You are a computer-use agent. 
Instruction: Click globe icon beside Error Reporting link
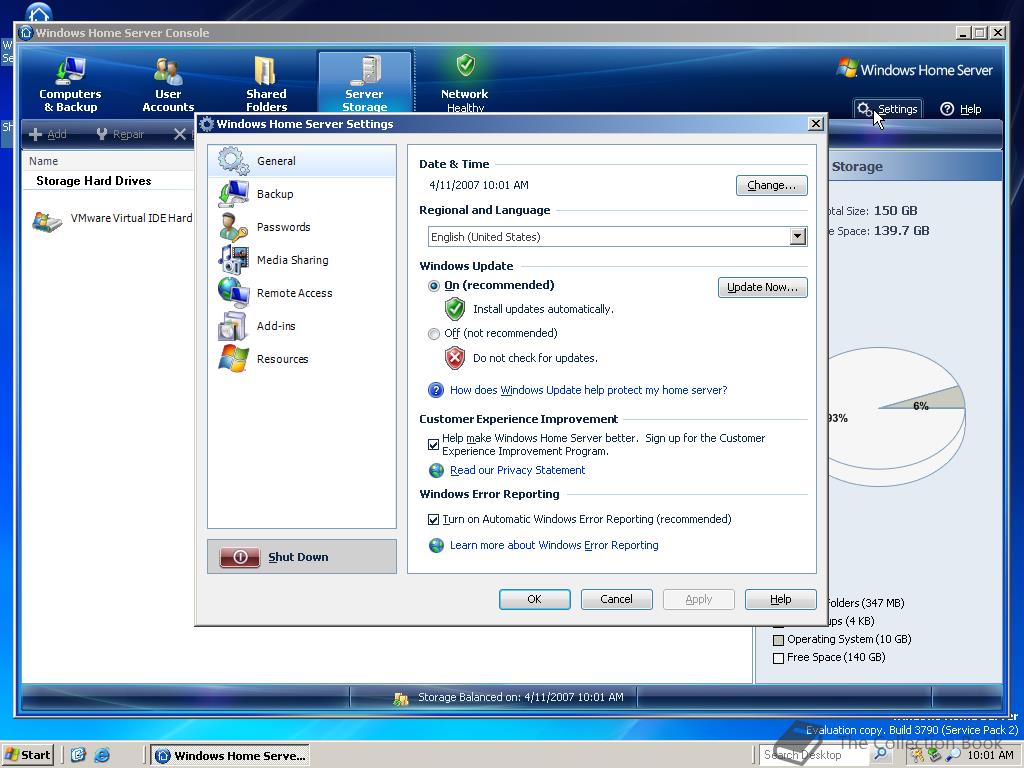[436, 545]
